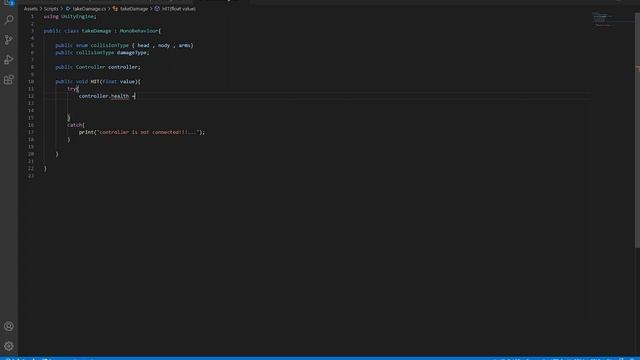Click the 'try' keyword on line 11
The width and height of the screenshot is (640, 360).
[71, 89]
